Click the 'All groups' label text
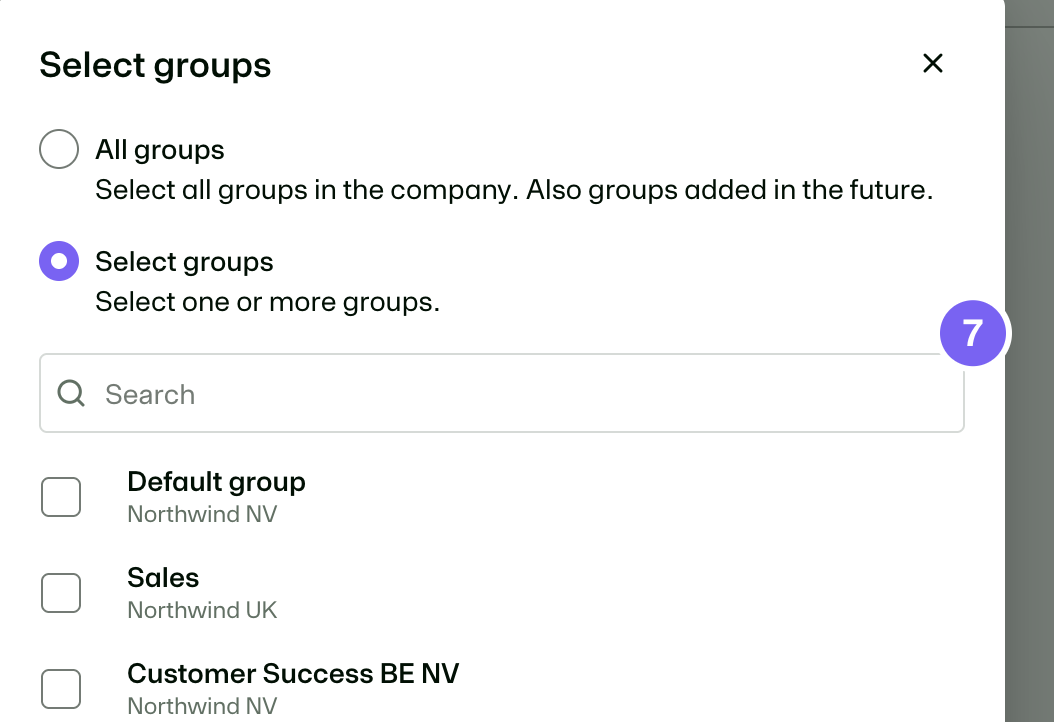 click(160, 149)
